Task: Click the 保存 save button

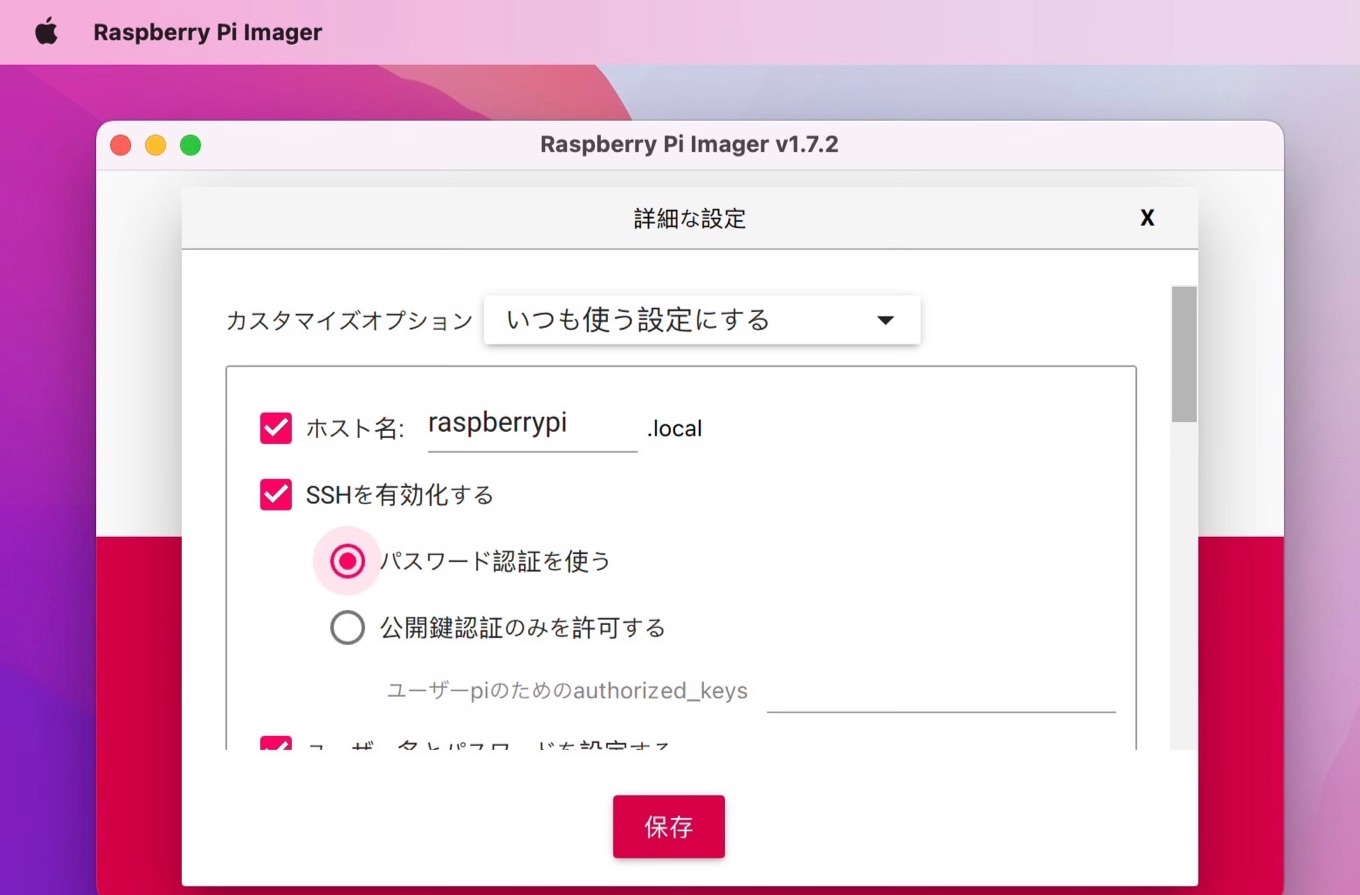Action: coord(669,827)
